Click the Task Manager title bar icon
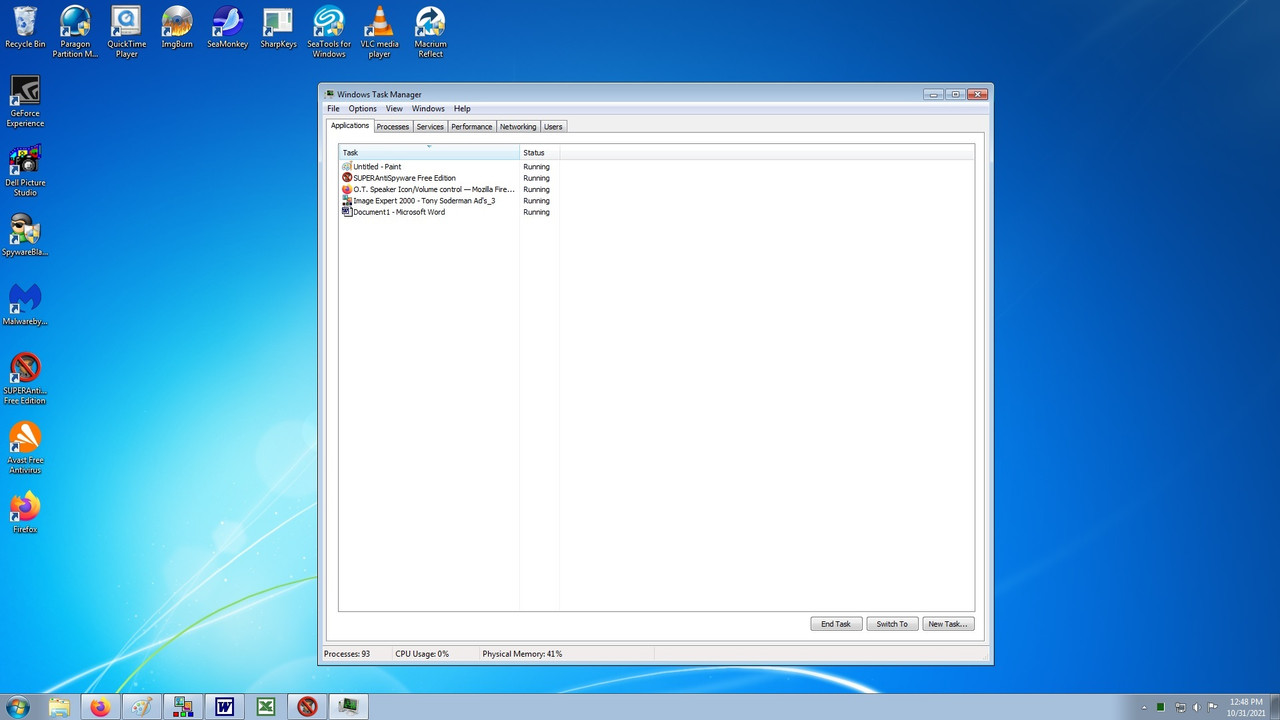The image size is (1280, 720). 330,95
